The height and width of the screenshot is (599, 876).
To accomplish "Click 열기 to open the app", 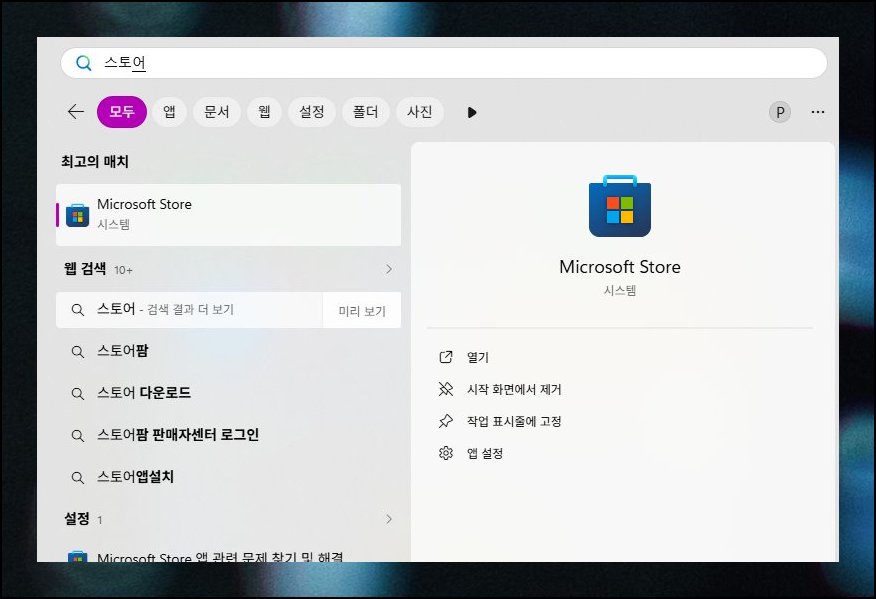I will coord(478,357).
